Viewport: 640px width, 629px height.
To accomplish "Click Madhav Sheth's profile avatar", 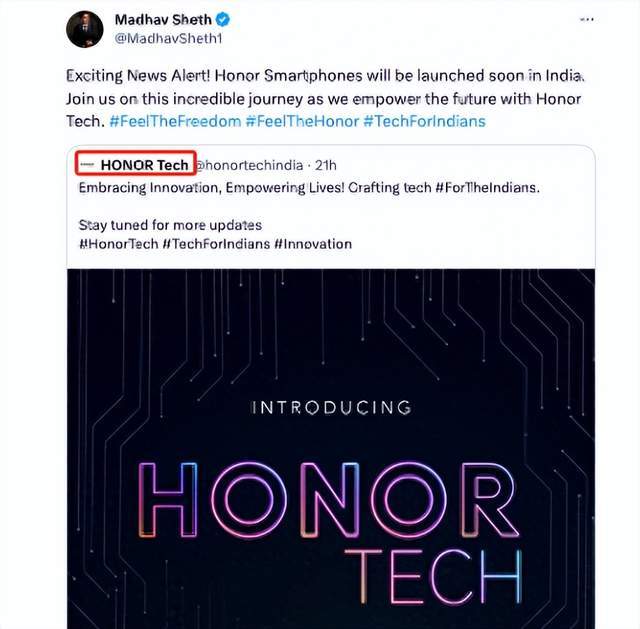I will (84, 29).
